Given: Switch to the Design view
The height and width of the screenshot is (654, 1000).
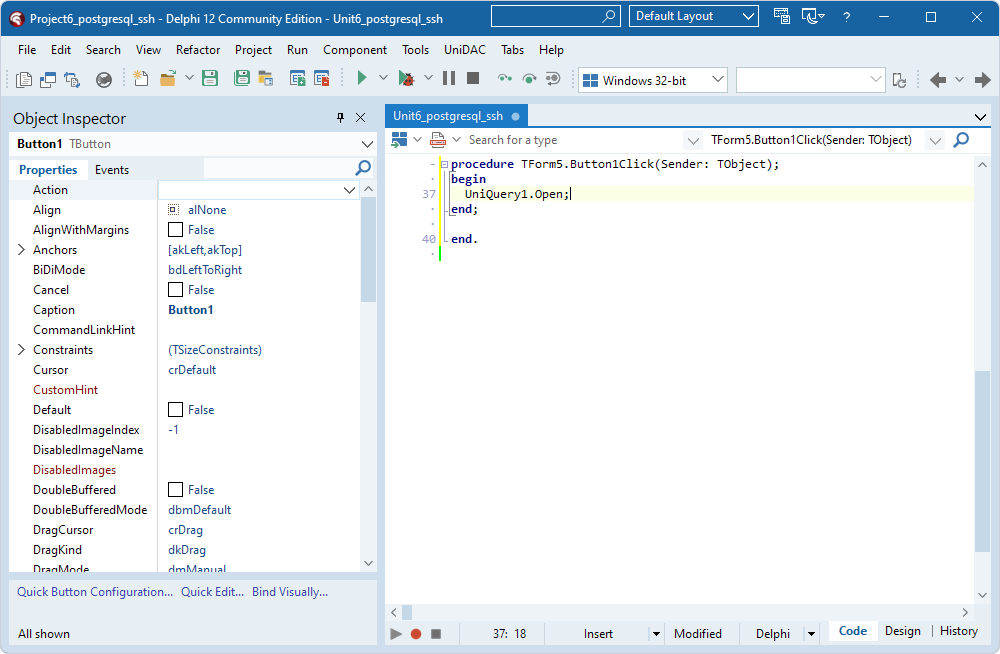Looking at the screenshot, I should tap(902, 630).
